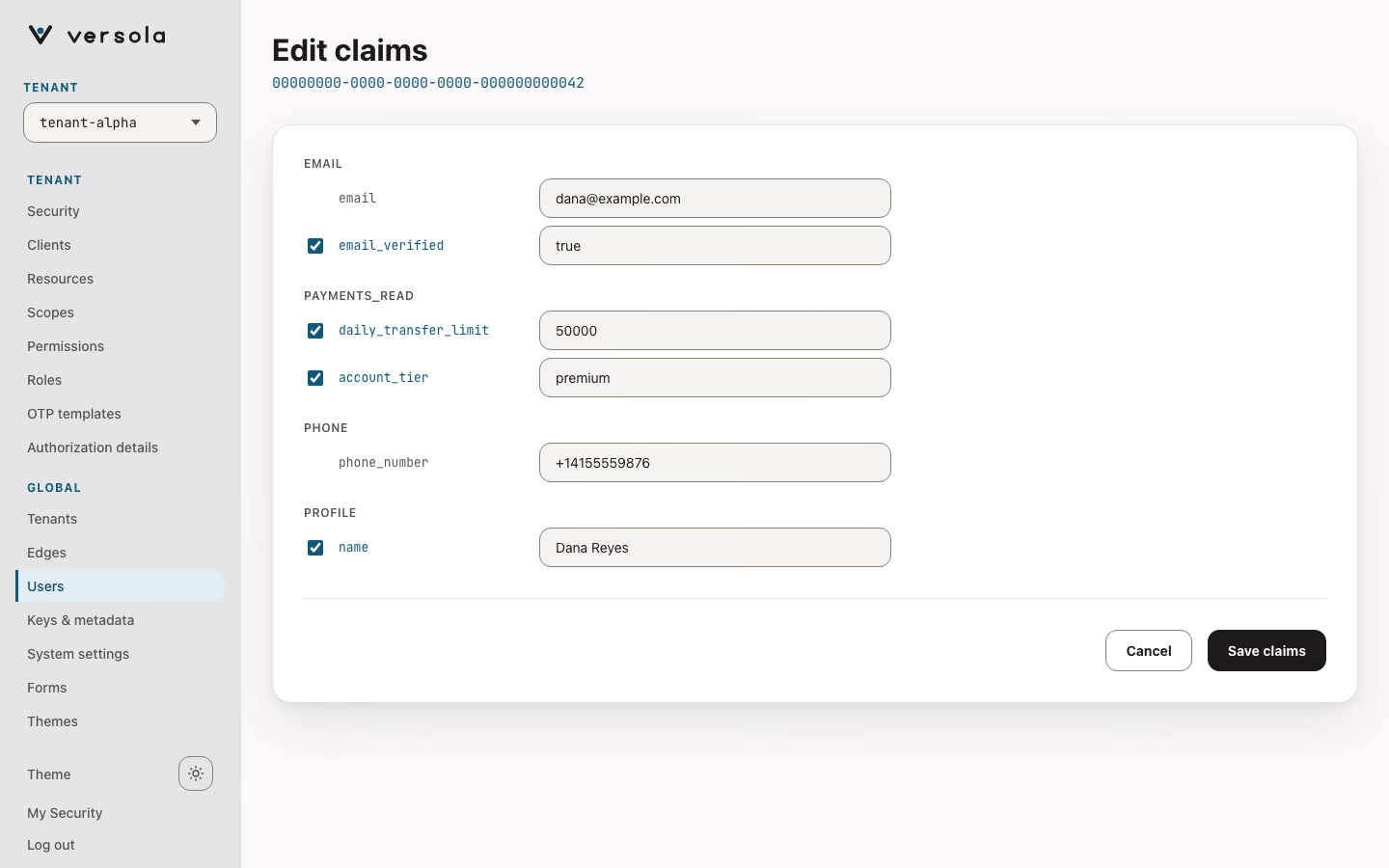Open Forms in sidebar

(x=120, y=688)
